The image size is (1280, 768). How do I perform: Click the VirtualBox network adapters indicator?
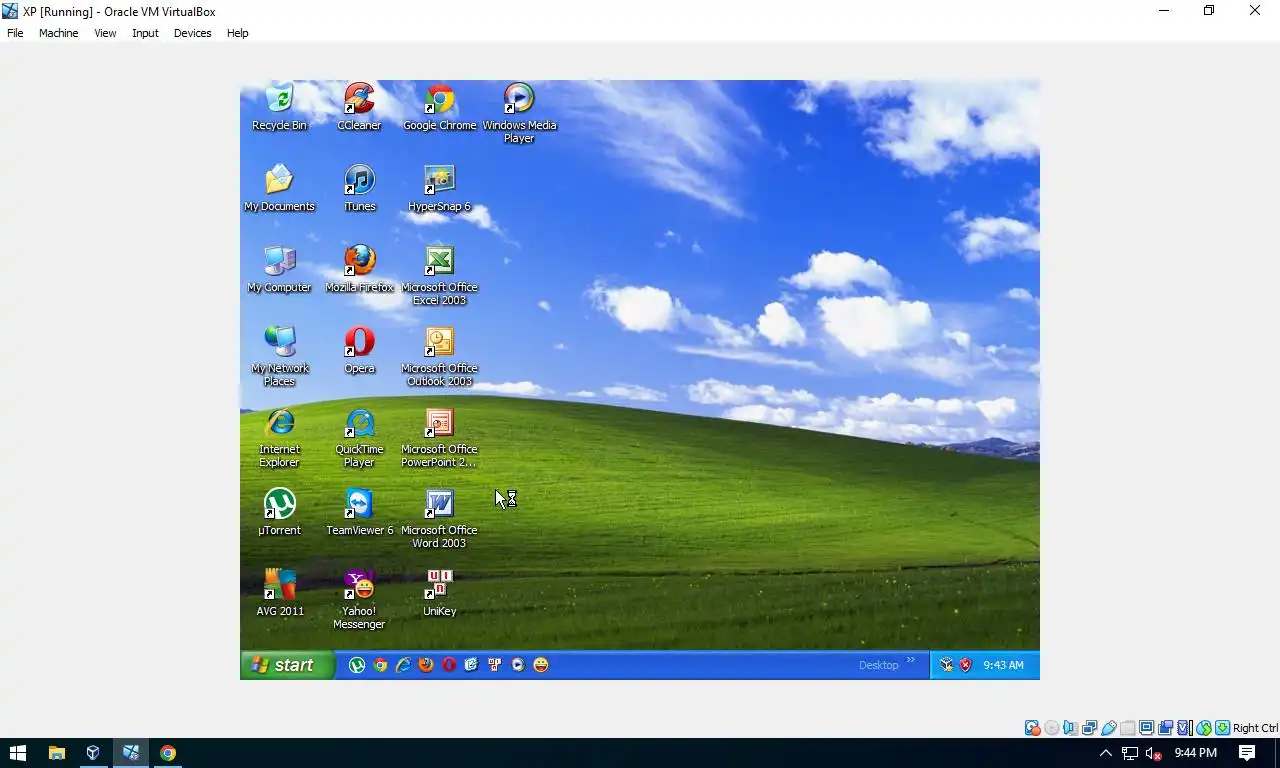[1089, 728]
